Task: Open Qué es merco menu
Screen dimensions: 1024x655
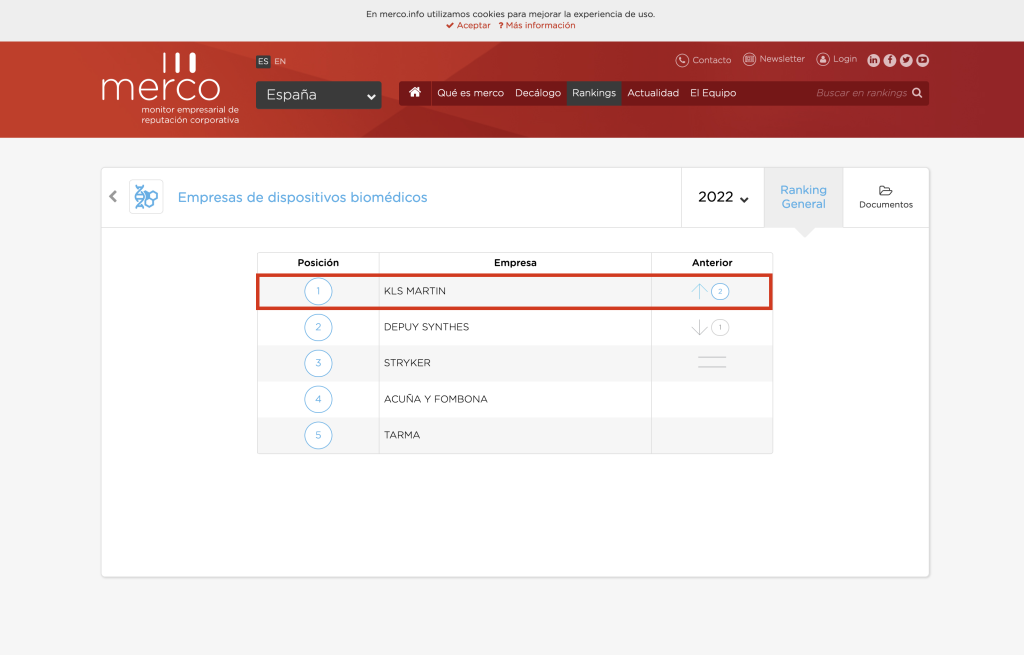Action: click(x=470, y=93)
